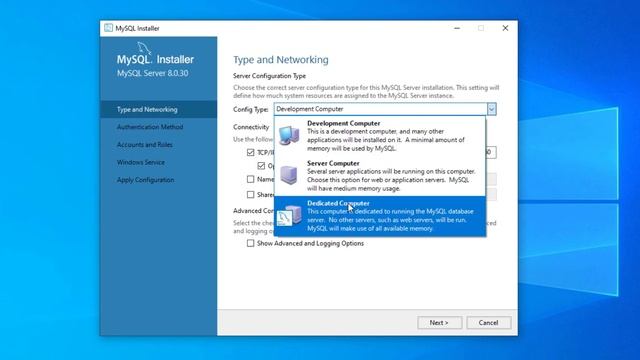
Task: Click the MySQL dolphin logo in sidebar
Action: [x=144, y=48]
